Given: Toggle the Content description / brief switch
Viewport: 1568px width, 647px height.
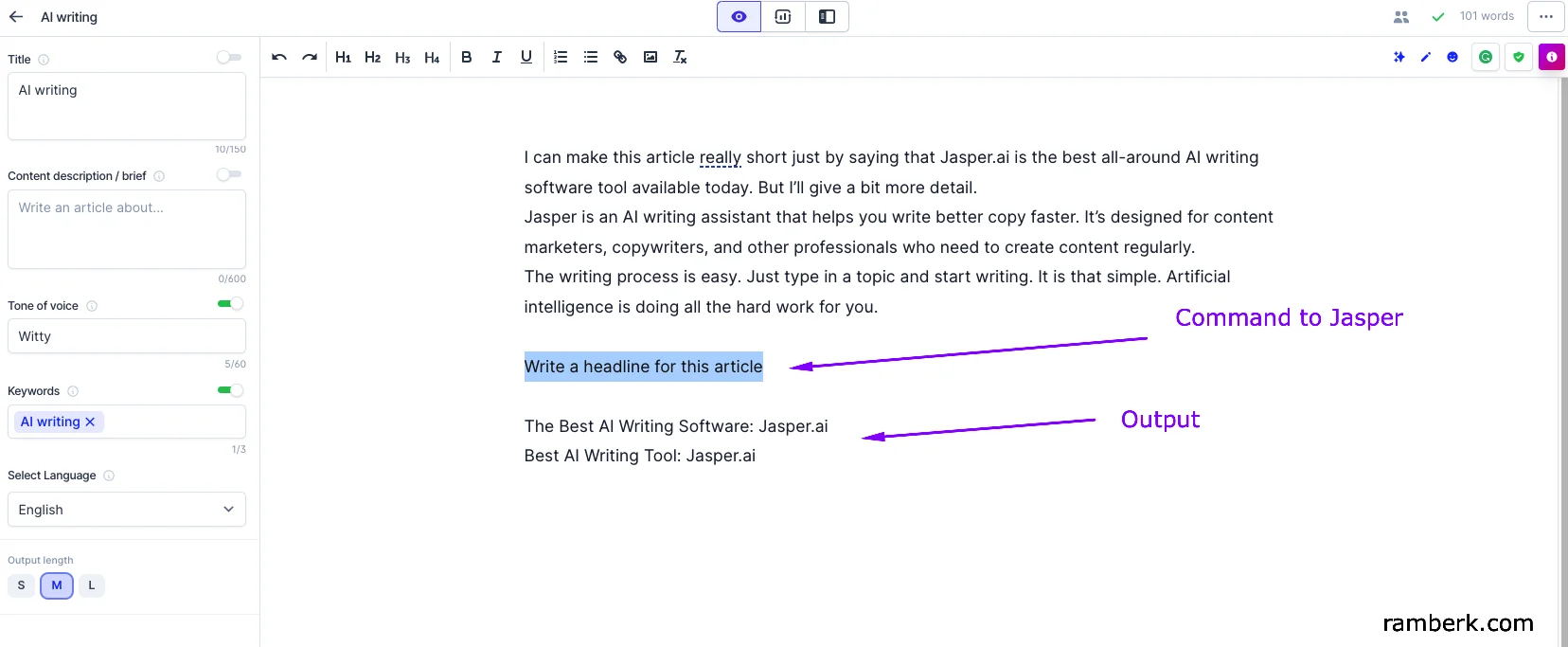Looking at the screenshot, I should tap(229, 174).
